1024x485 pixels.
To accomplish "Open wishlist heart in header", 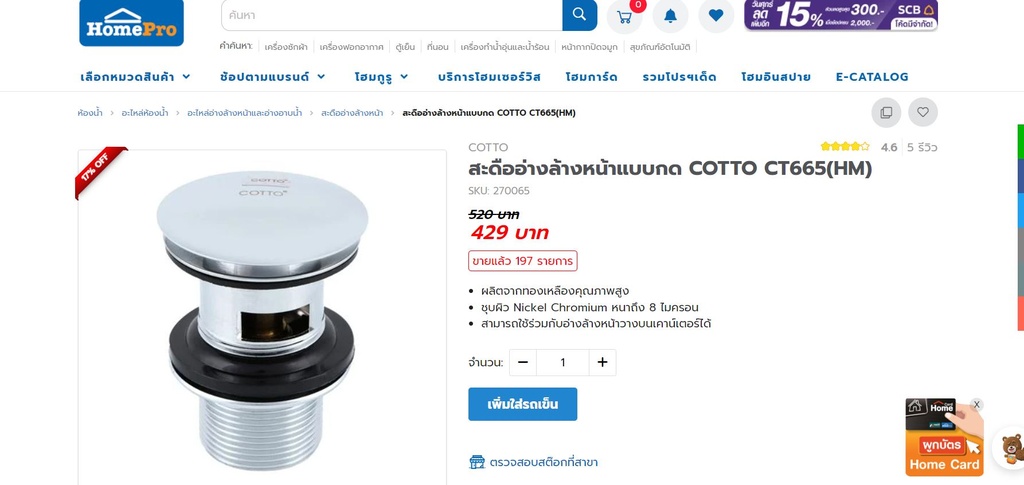I will tap(716, 16).
